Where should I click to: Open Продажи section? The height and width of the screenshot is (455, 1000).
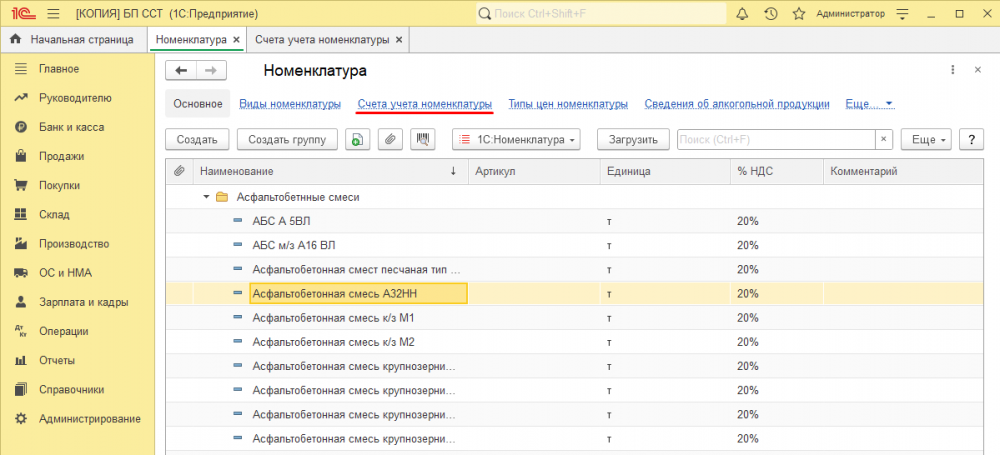(61, 156)
